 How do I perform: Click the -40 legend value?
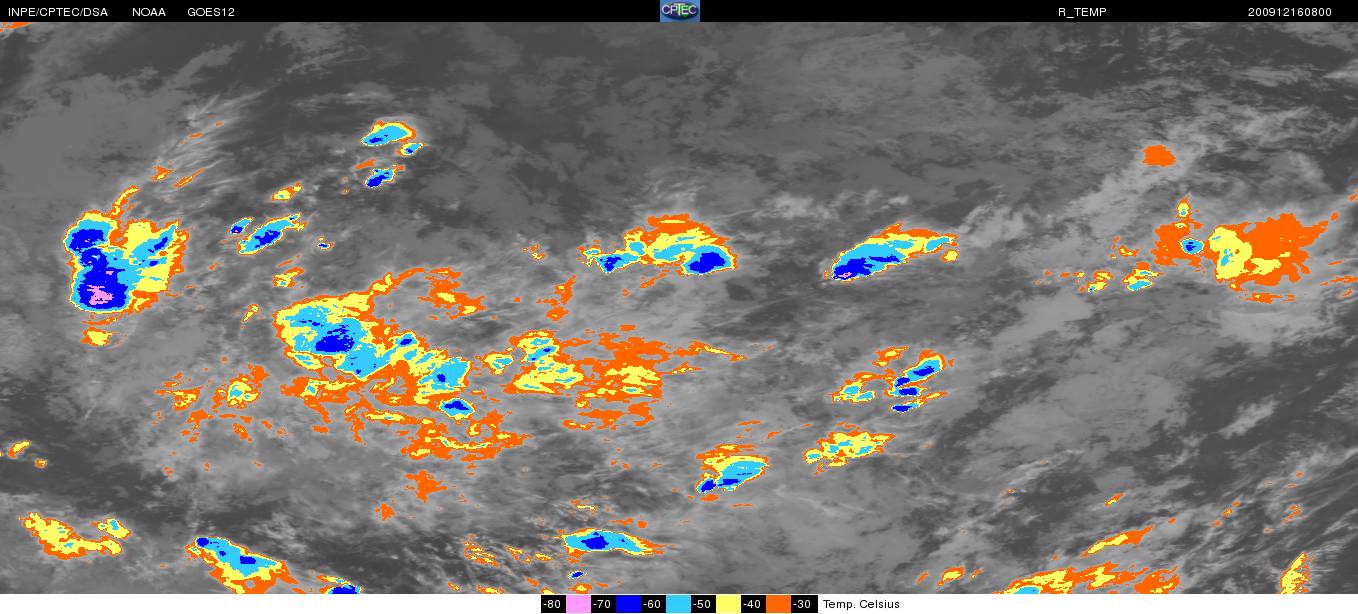pos(752,604)
